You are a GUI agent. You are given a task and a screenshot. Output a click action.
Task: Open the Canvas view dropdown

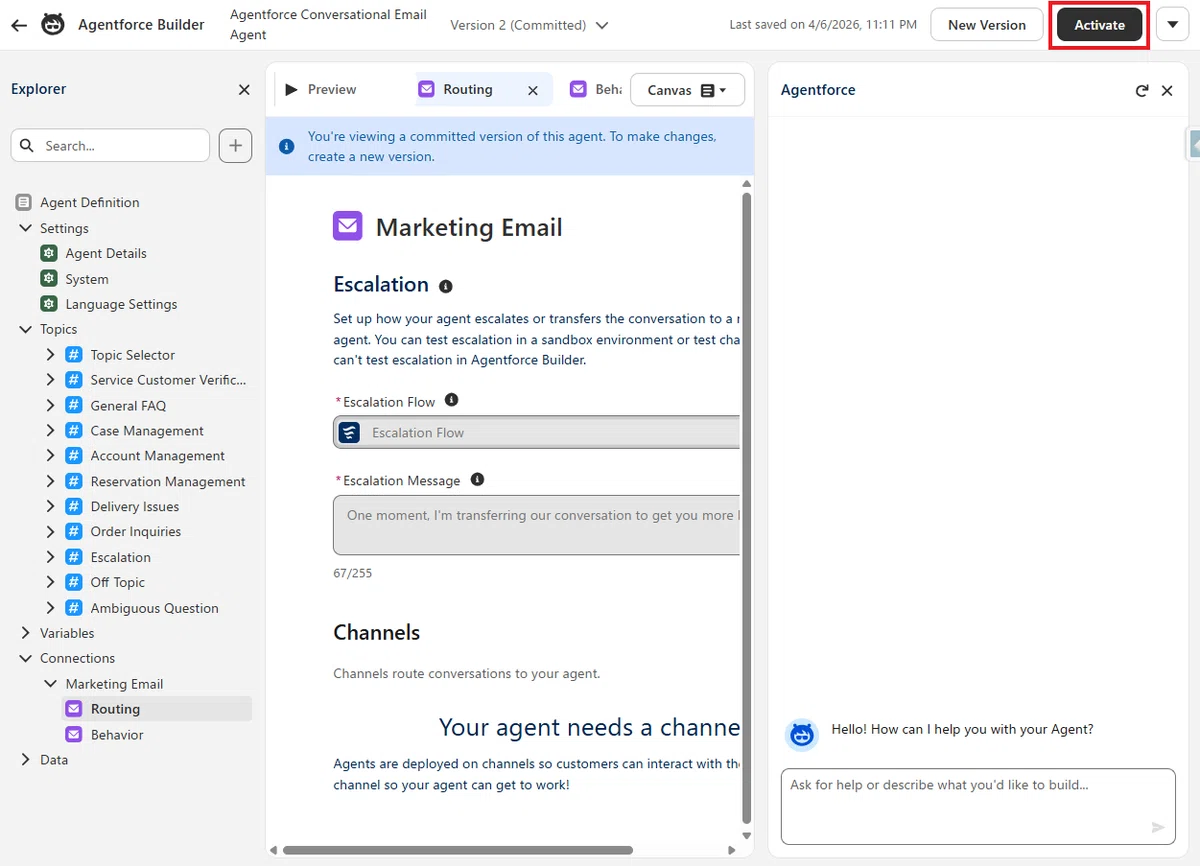(687, 90)
